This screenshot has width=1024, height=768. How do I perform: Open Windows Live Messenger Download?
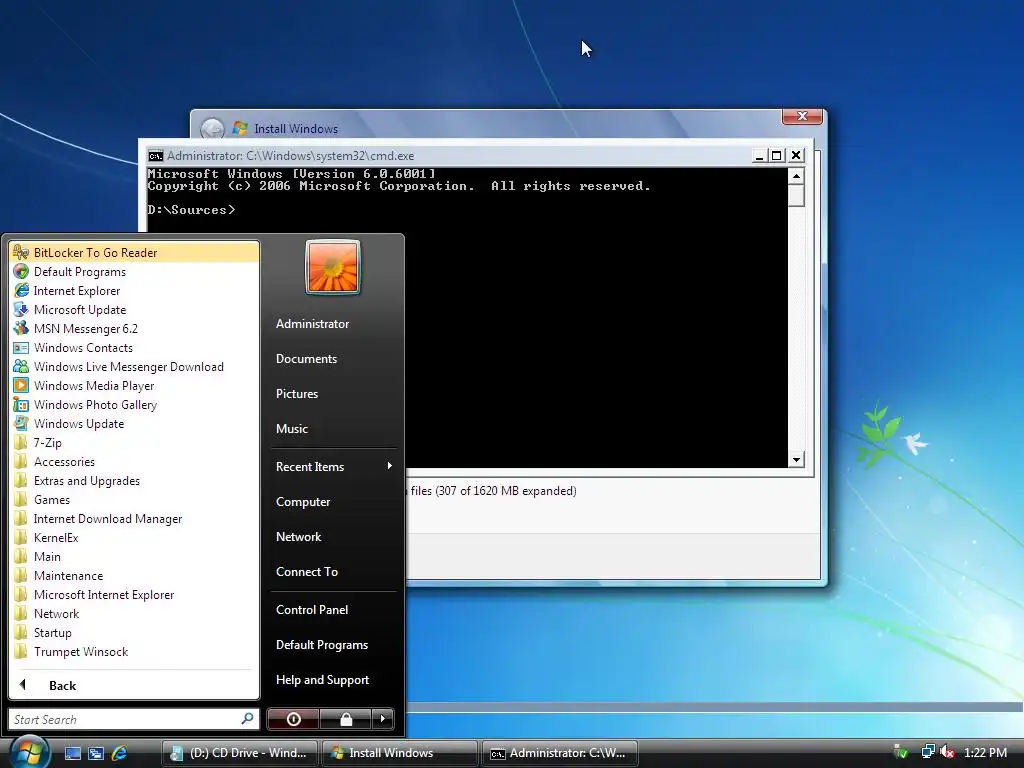pyautogui.click(x=134, y=366)
